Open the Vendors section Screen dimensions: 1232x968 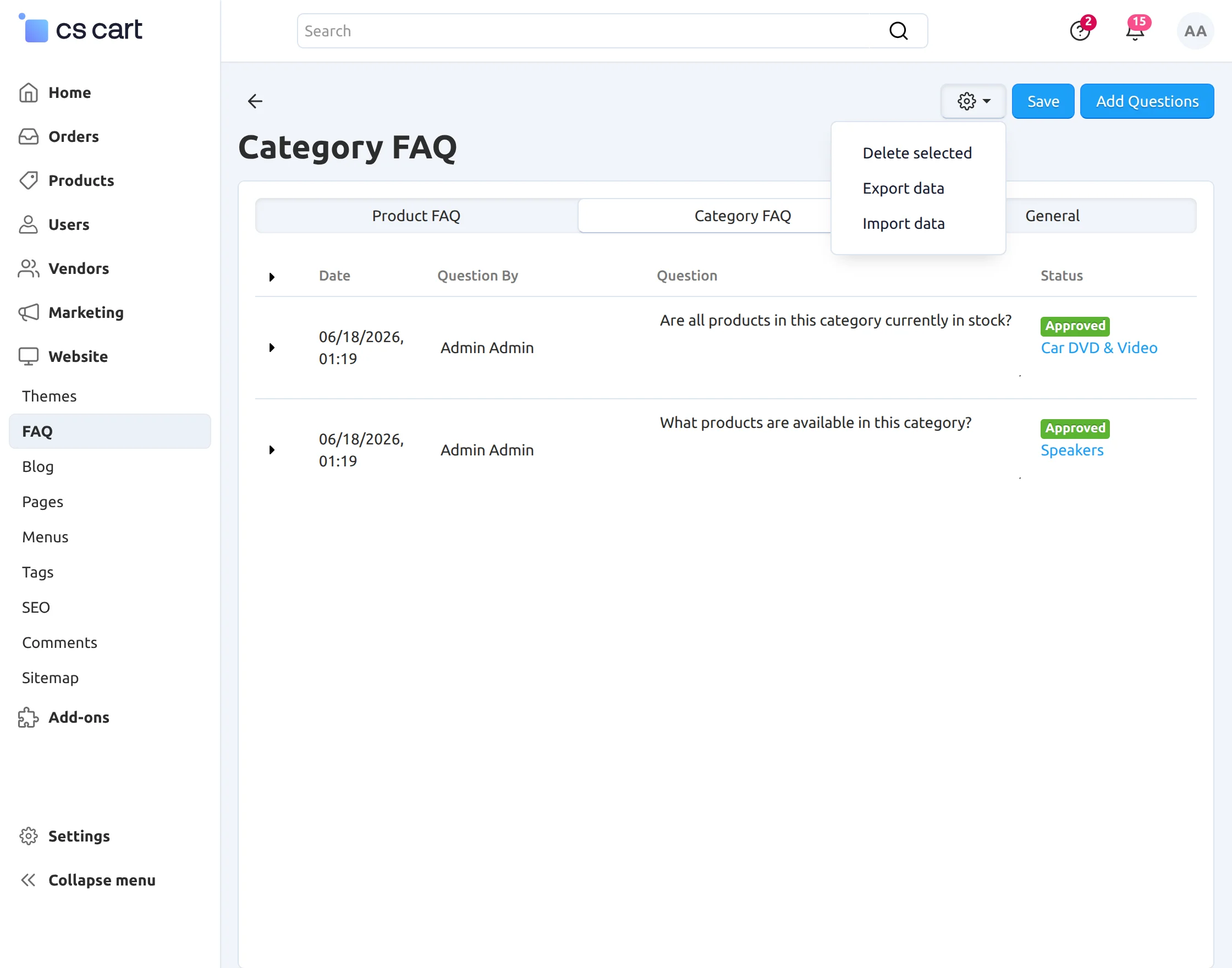click(78, 268)
